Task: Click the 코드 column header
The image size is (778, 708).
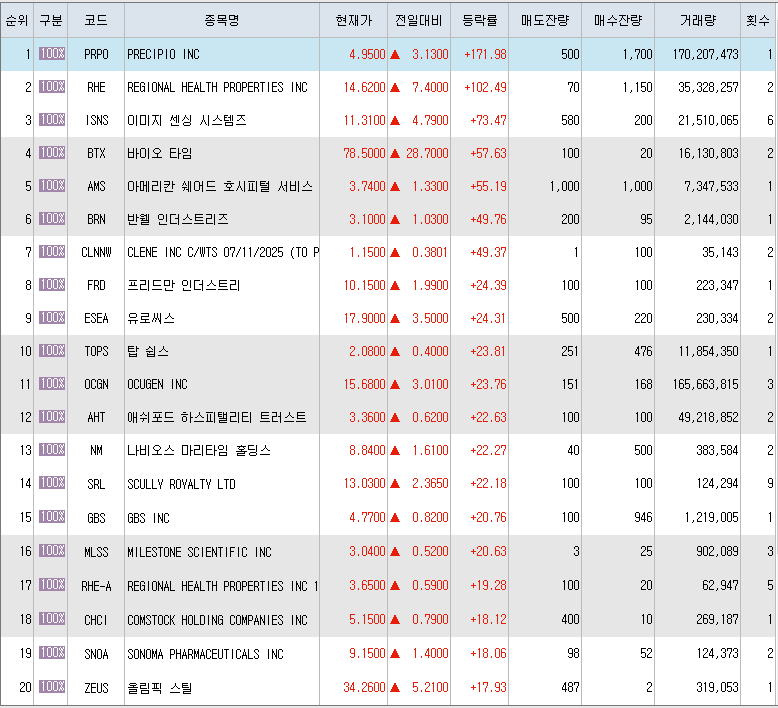Action: click(x=96, y=20)
